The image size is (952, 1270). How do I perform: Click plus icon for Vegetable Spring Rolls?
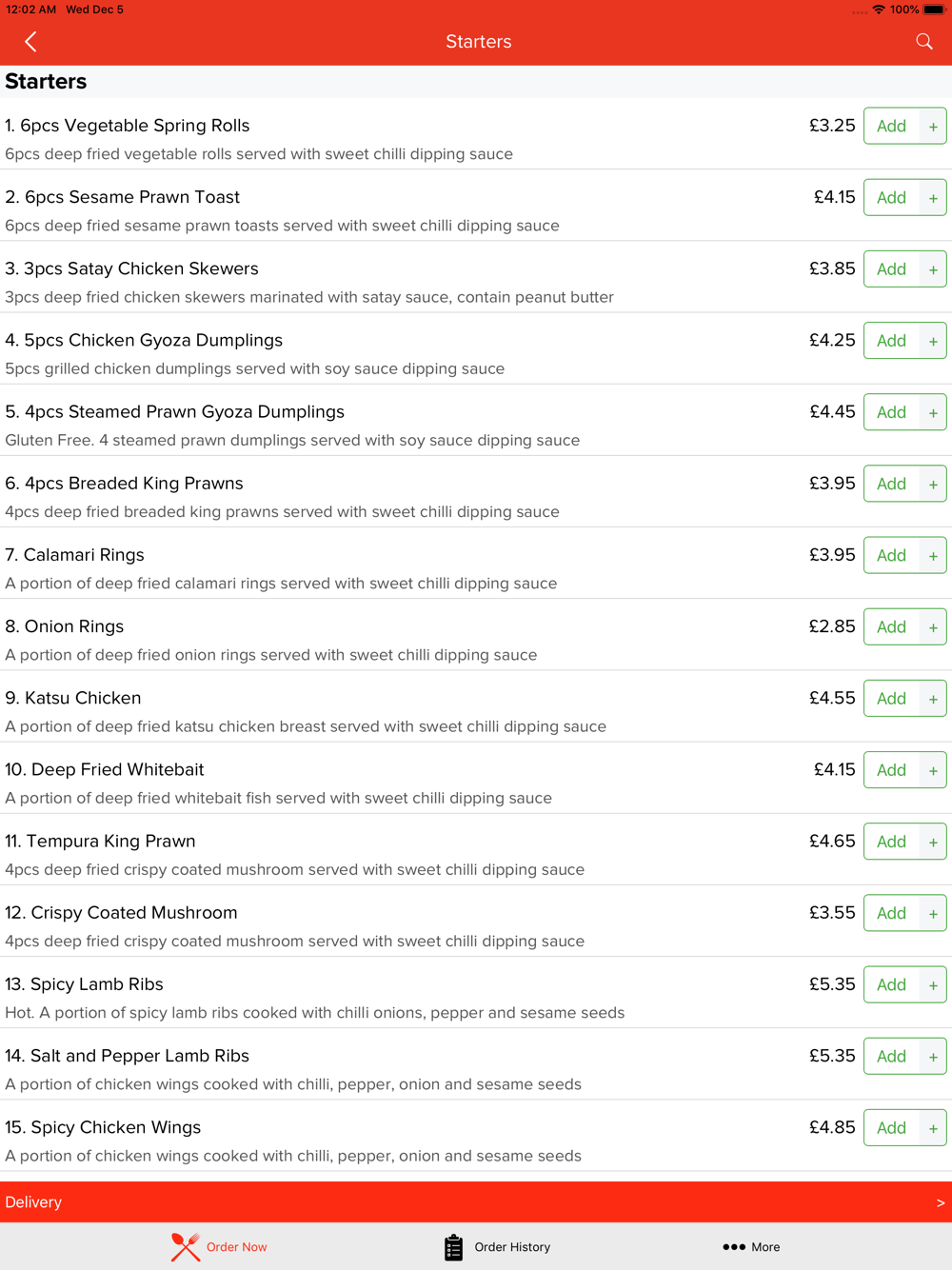point(933,127)
